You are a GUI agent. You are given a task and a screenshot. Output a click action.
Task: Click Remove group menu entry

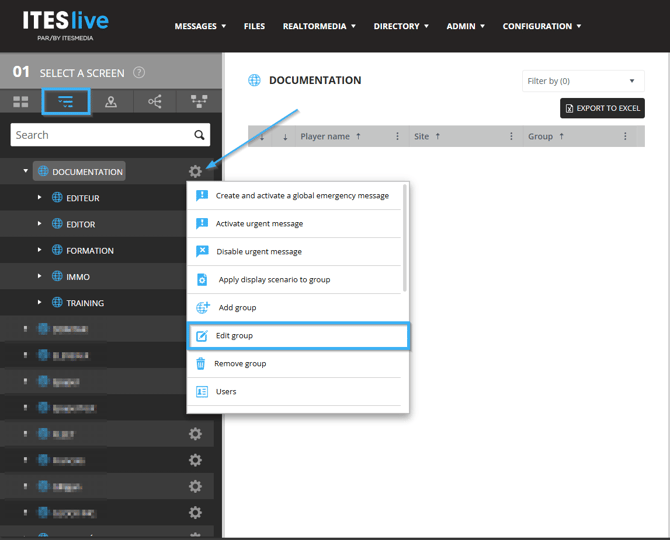240,364
